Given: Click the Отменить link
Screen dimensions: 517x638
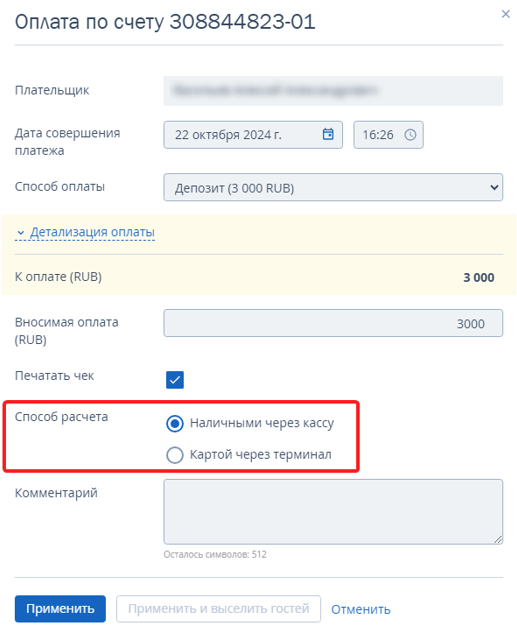Looking at the screenshot, I should 361,609.
